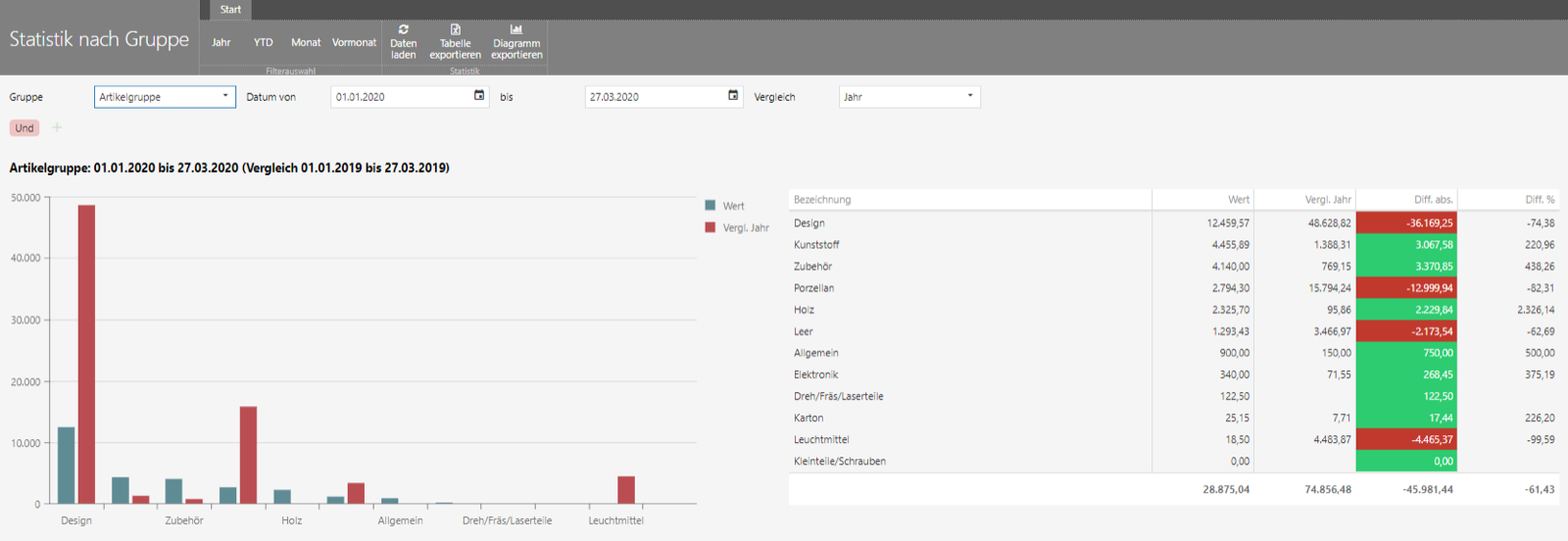
Task: Select the Jahr filter button
Action: coord(221,42)
